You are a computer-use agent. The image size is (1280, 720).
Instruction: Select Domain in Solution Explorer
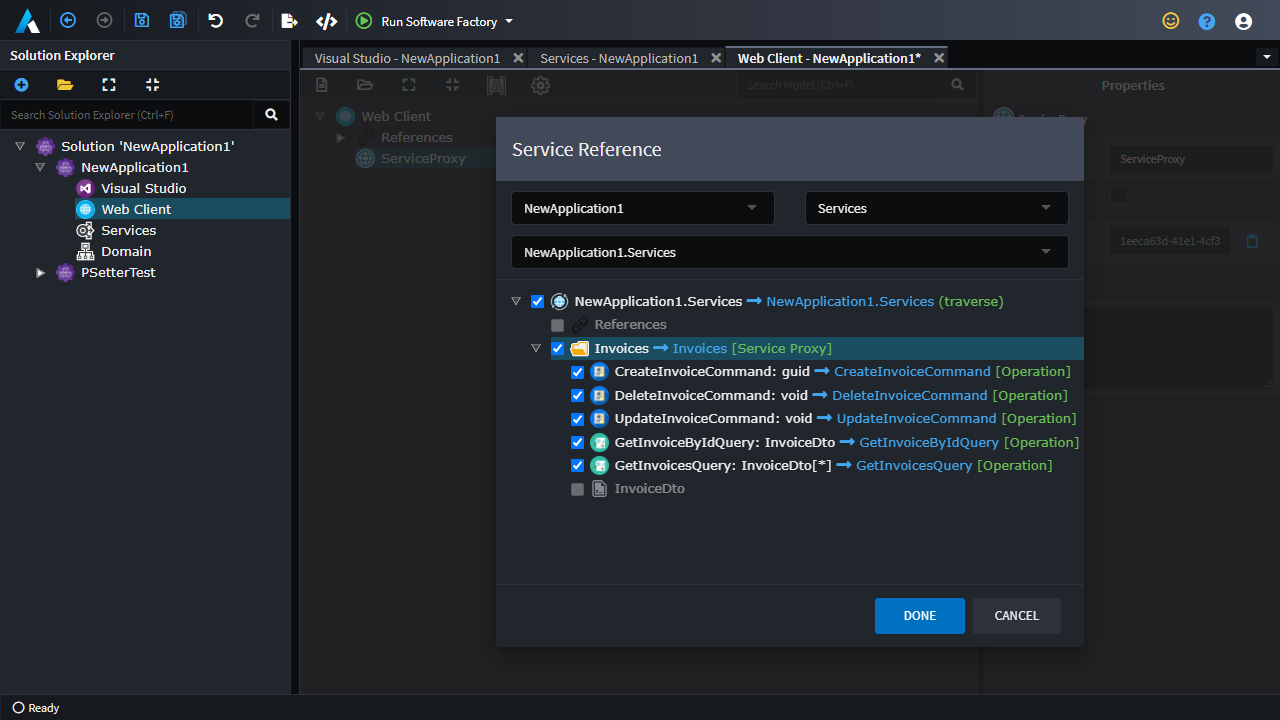pyautogui.click(x=126, y=251)
